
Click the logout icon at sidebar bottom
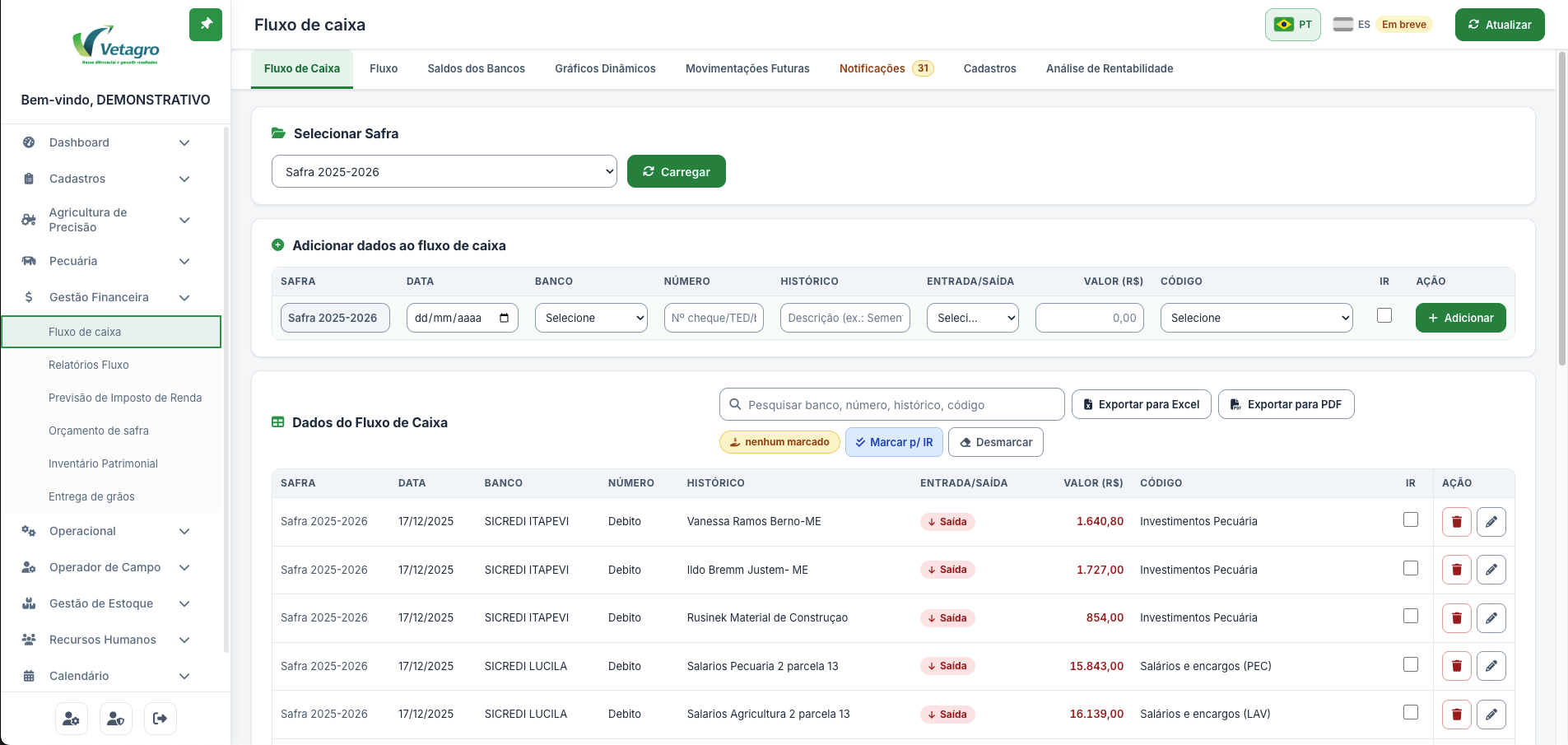coord(161,719)
